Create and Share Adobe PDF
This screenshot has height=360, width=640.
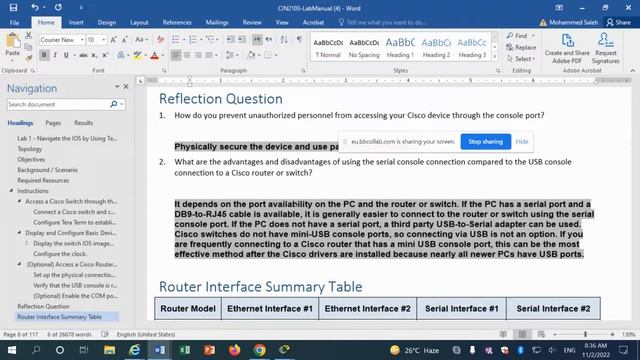567,48
